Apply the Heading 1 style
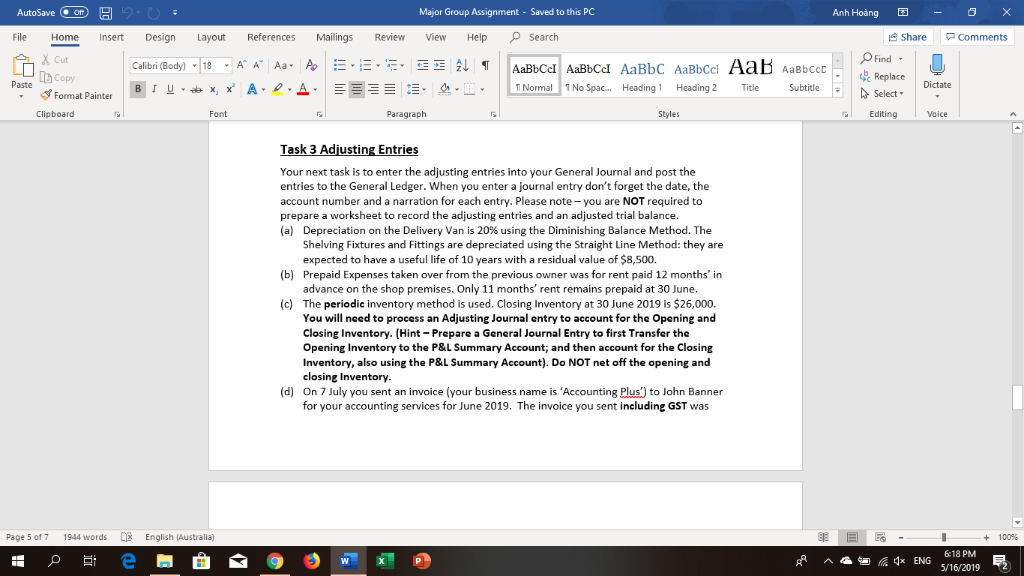 pos(642,76)
